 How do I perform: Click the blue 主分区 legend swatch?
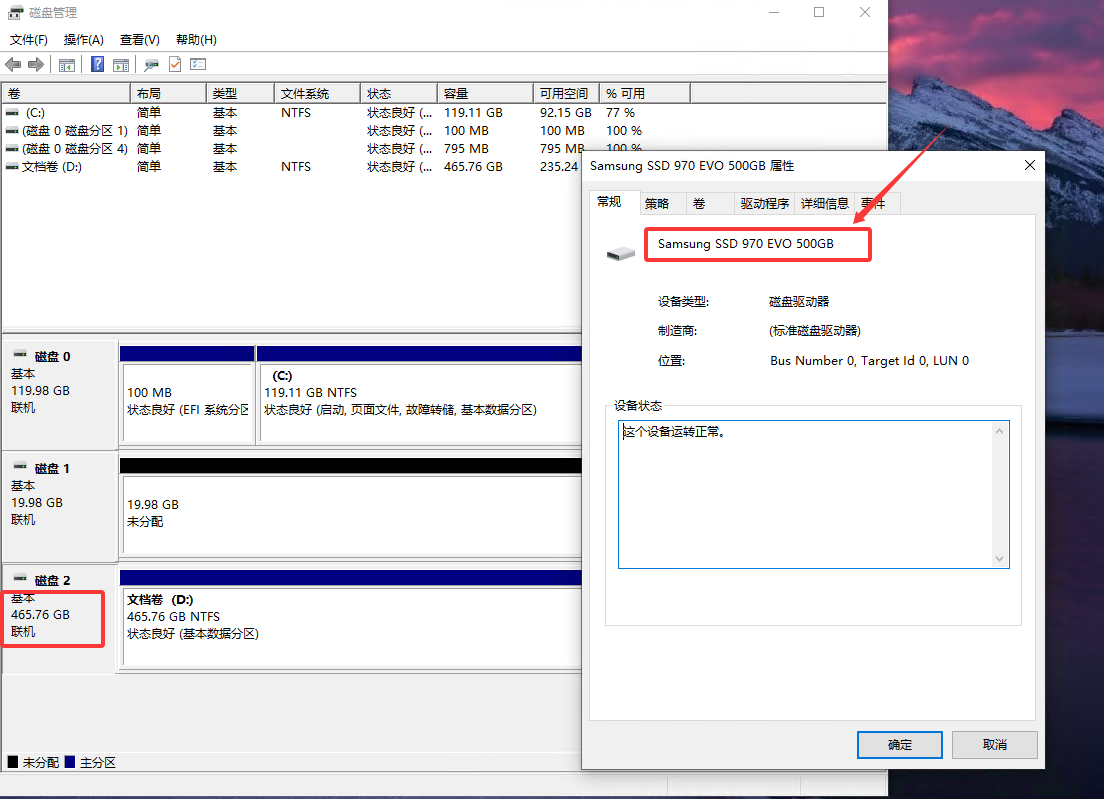pyautogui.click(x=70, y=762)
